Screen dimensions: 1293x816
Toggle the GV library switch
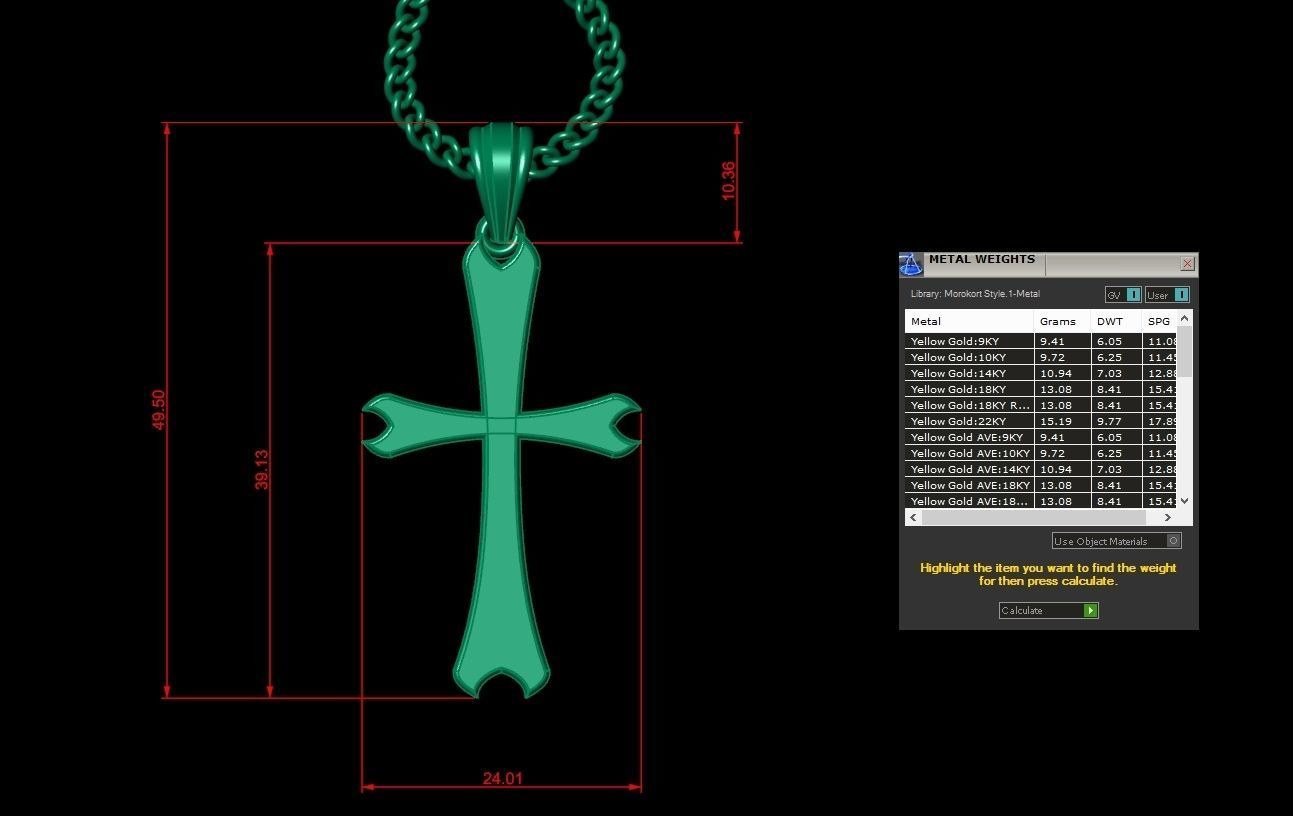[1122, 294]
